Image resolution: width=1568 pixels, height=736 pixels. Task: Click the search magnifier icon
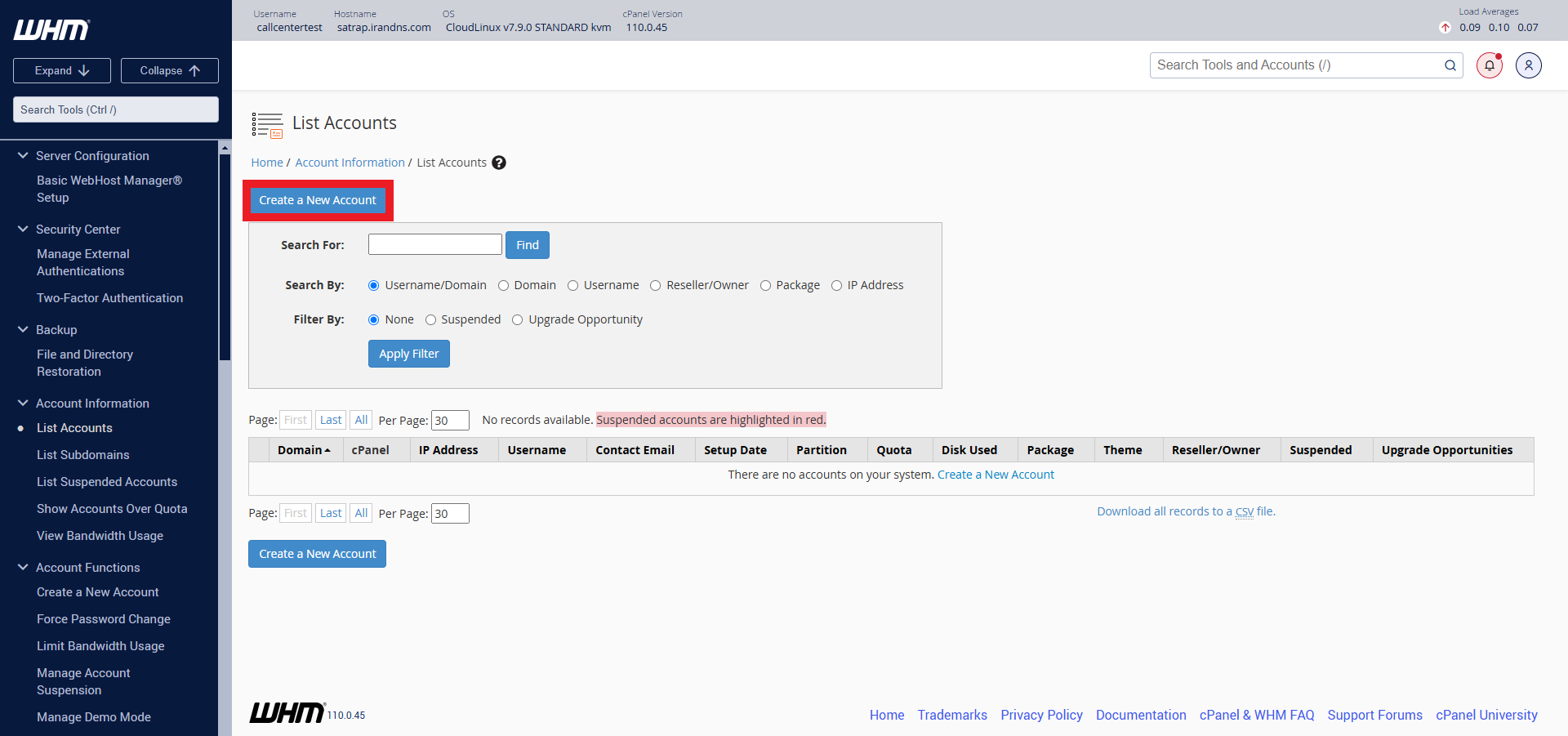point(1450,65)
